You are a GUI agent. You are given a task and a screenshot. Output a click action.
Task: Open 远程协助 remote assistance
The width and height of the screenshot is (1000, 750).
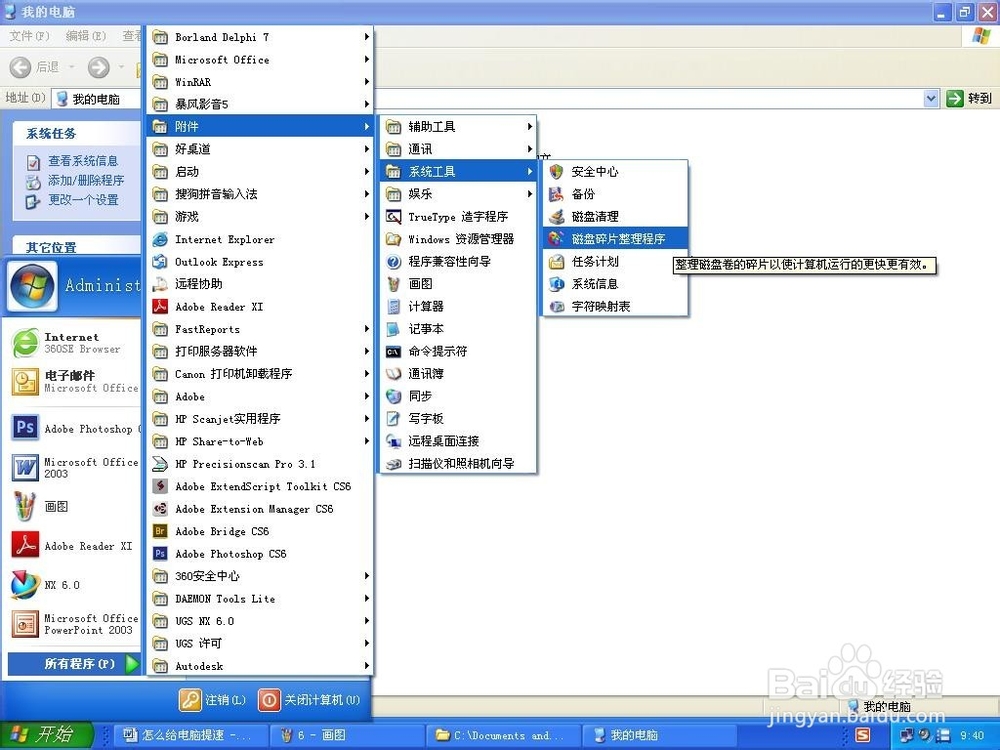coord(260,284)
